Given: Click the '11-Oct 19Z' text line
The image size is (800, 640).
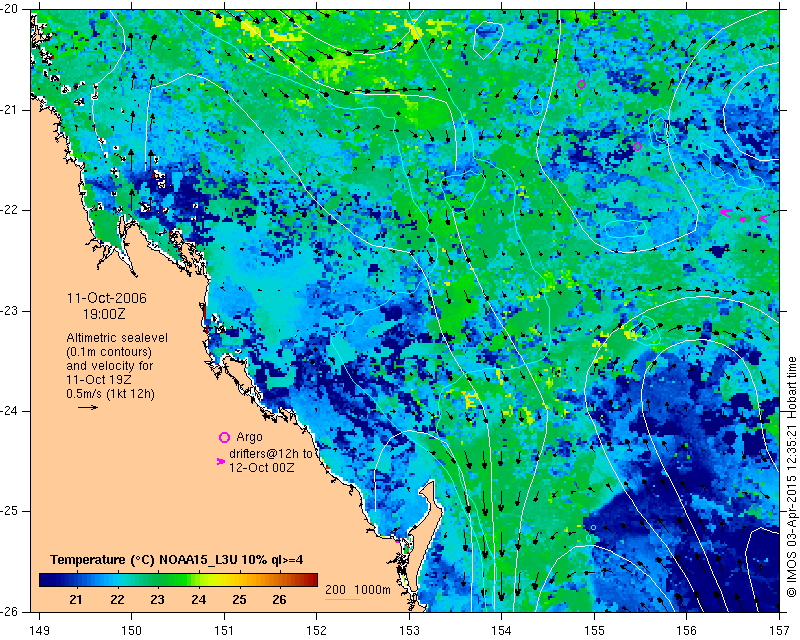Looking at the screenshot, I should [x=98, y=380].
